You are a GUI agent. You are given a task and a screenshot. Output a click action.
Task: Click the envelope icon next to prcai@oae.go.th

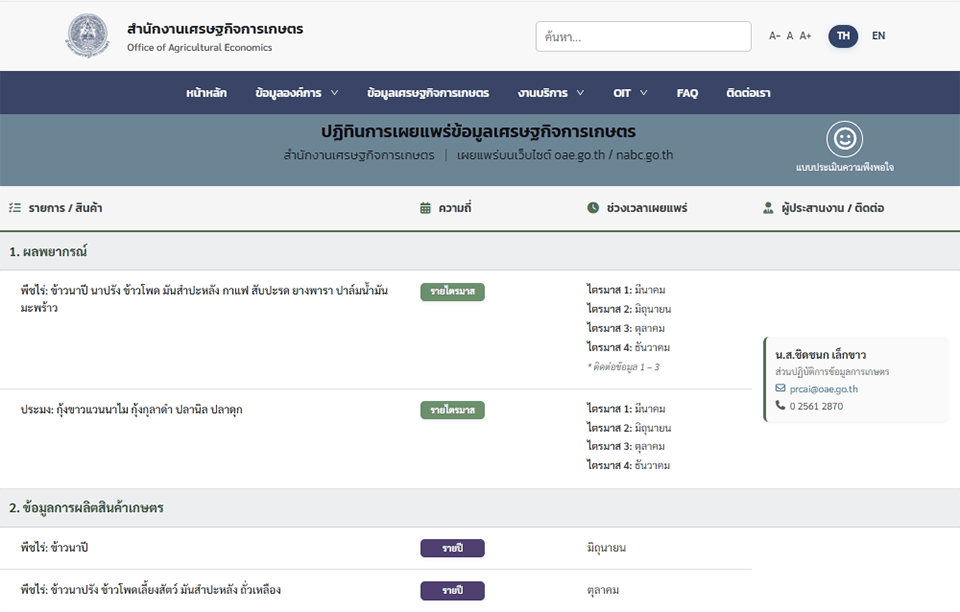tap(780, 388)
